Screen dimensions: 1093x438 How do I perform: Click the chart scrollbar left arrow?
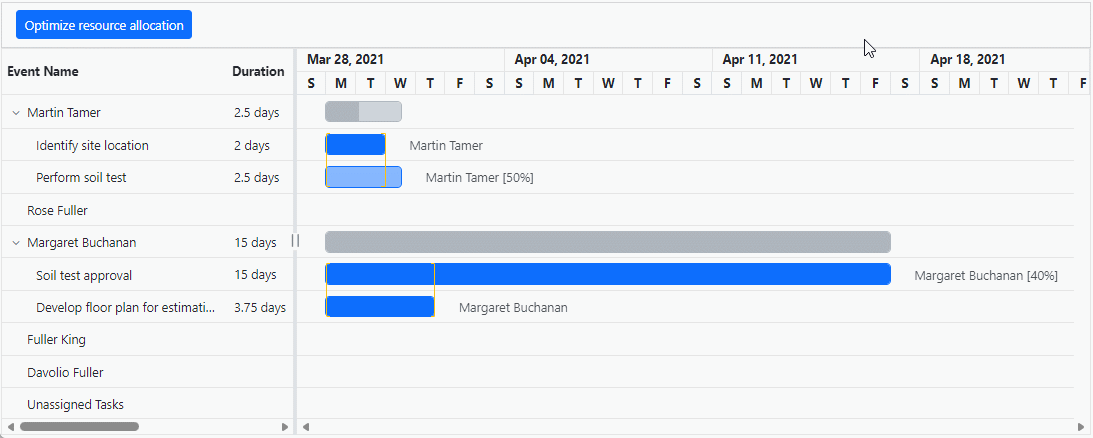click(x=306, y=427)
